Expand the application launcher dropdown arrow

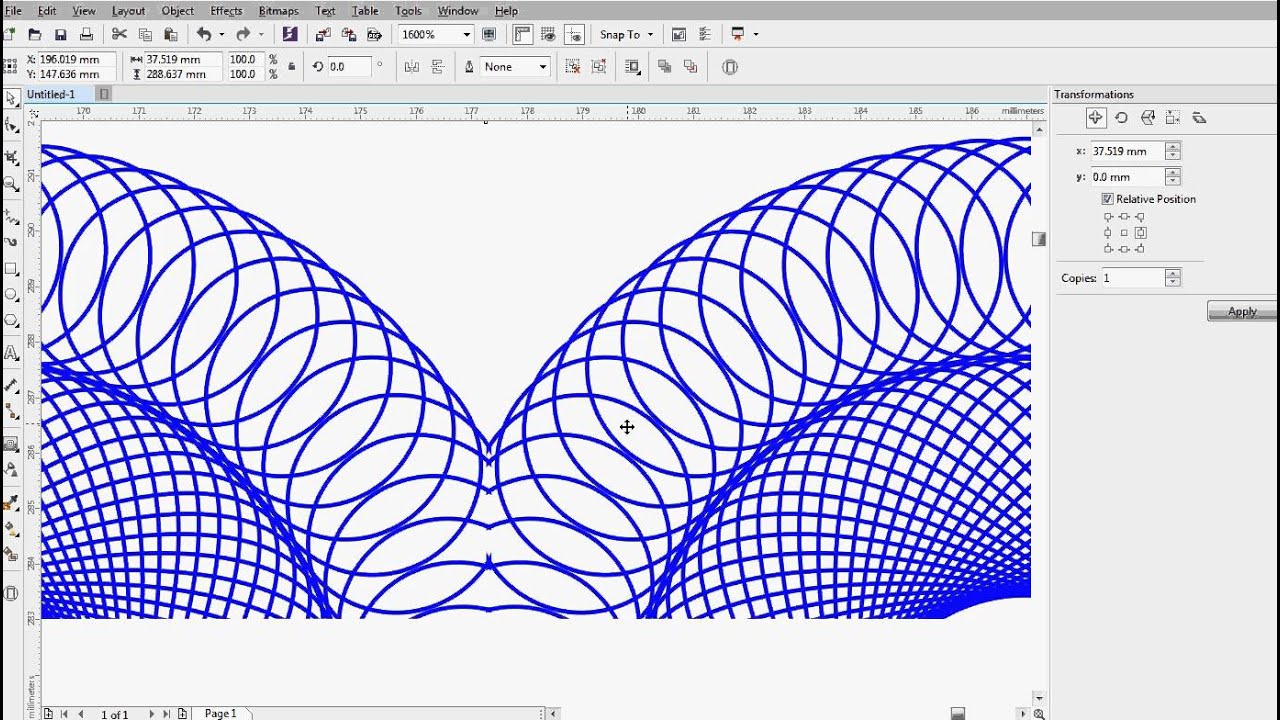click(x=756, y=34)
